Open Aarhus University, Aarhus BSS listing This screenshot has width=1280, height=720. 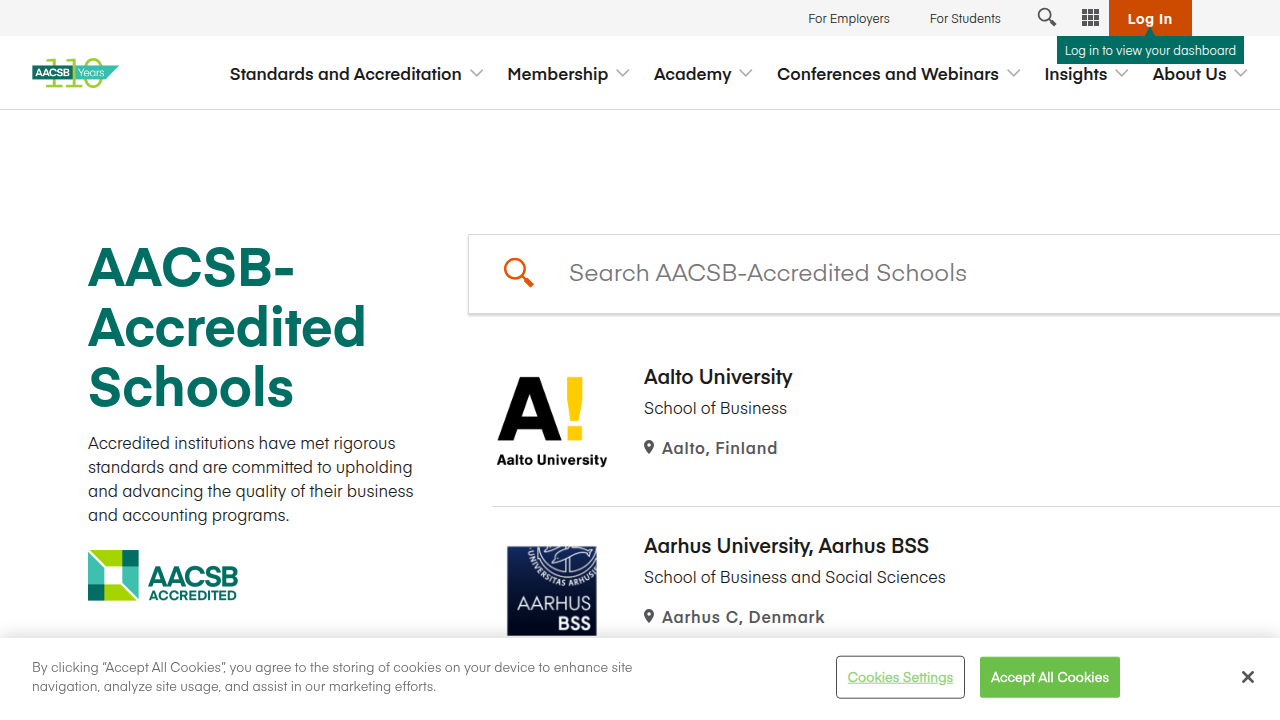click(786, 546)
